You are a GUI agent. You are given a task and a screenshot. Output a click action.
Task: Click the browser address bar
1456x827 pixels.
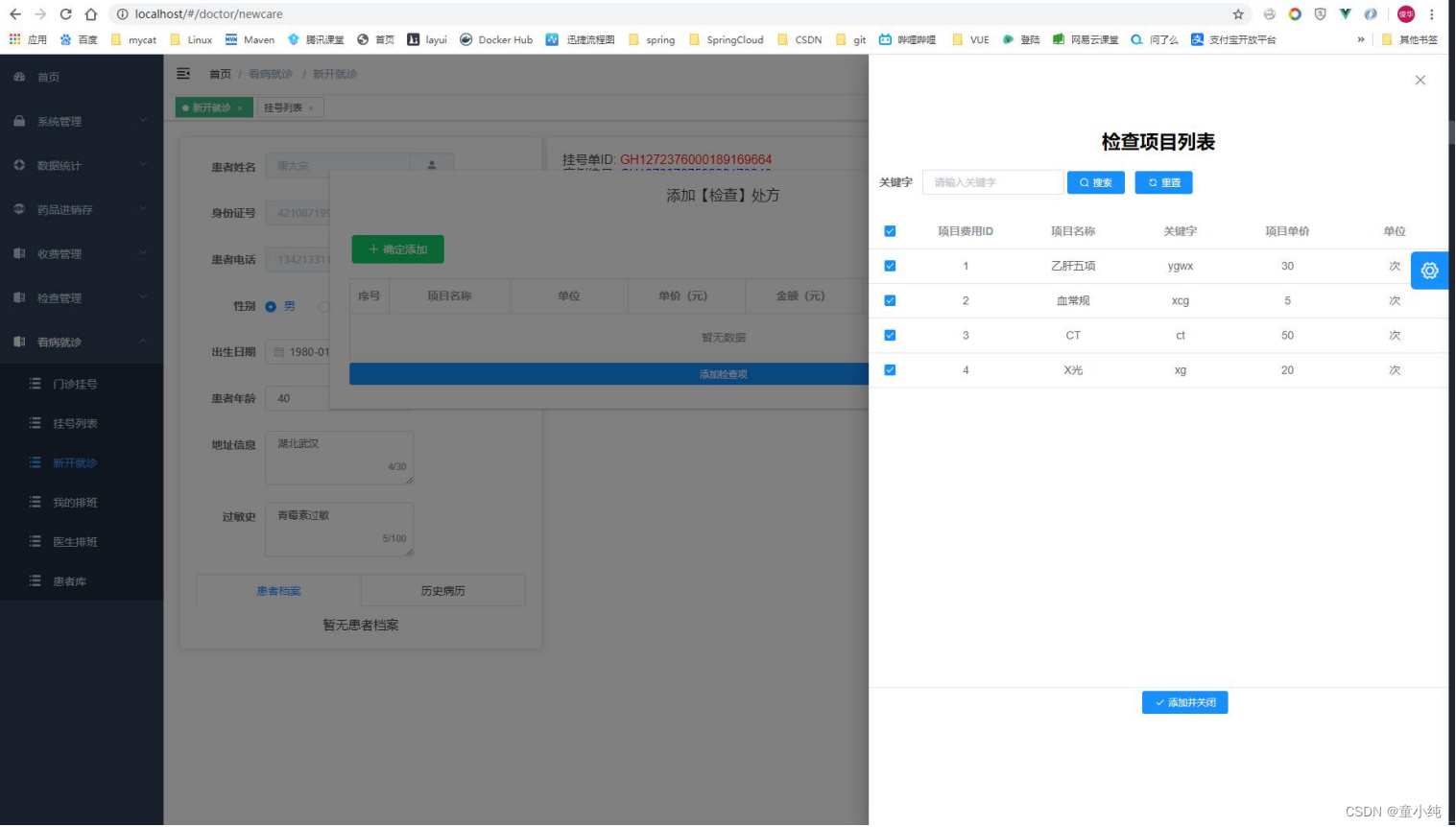click(x=672, y=14)
